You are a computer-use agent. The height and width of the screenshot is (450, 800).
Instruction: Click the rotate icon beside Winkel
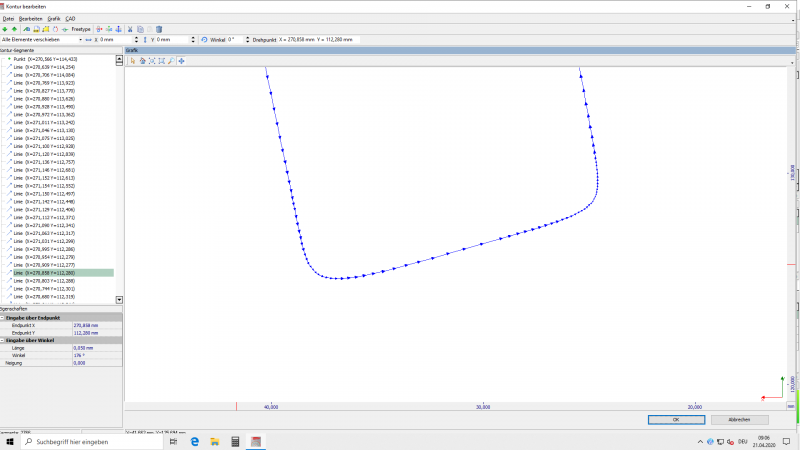pyautogui.click(x=204, y=39)
